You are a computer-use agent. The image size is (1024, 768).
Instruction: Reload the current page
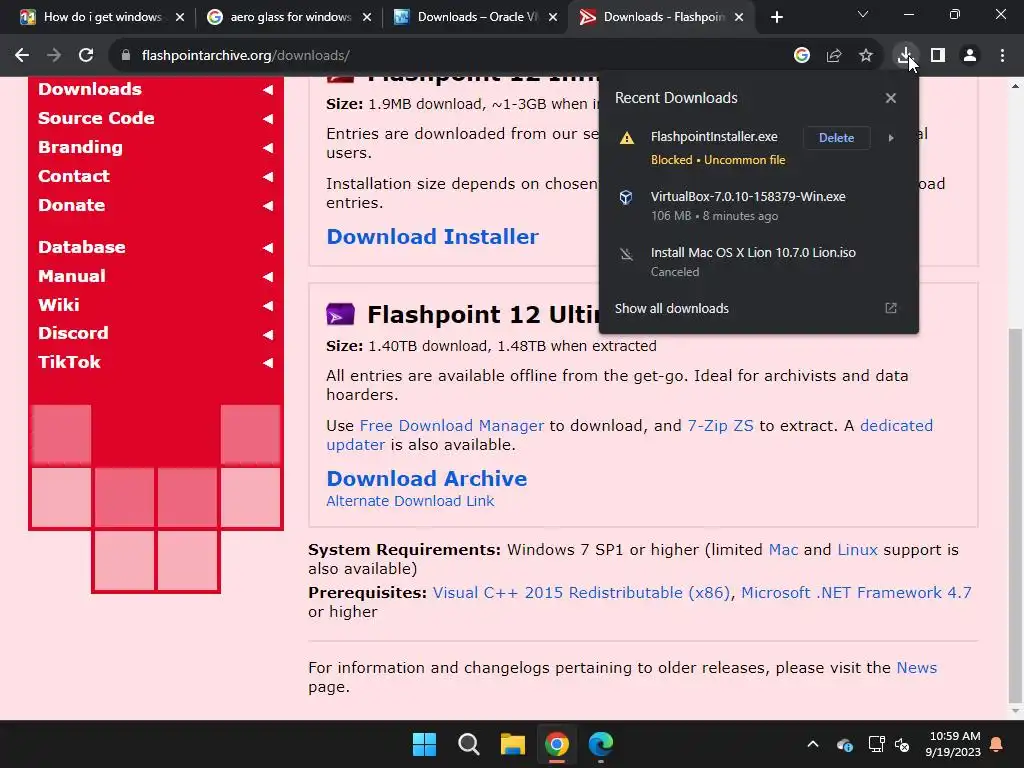(86, 56)
